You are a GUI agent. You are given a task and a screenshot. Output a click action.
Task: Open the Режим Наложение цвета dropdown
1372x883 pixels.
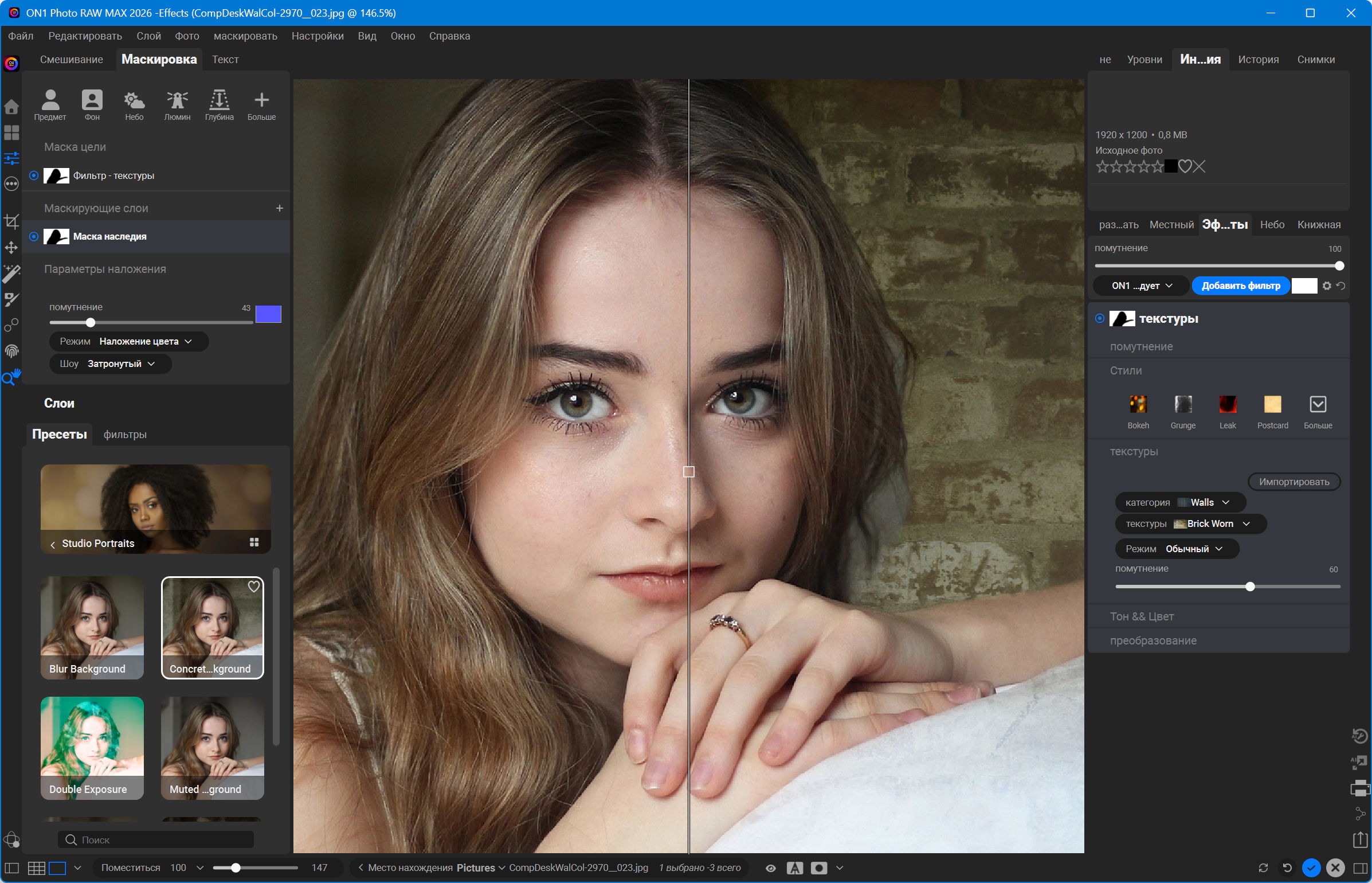pyautogui.click(x=129, y=341)
